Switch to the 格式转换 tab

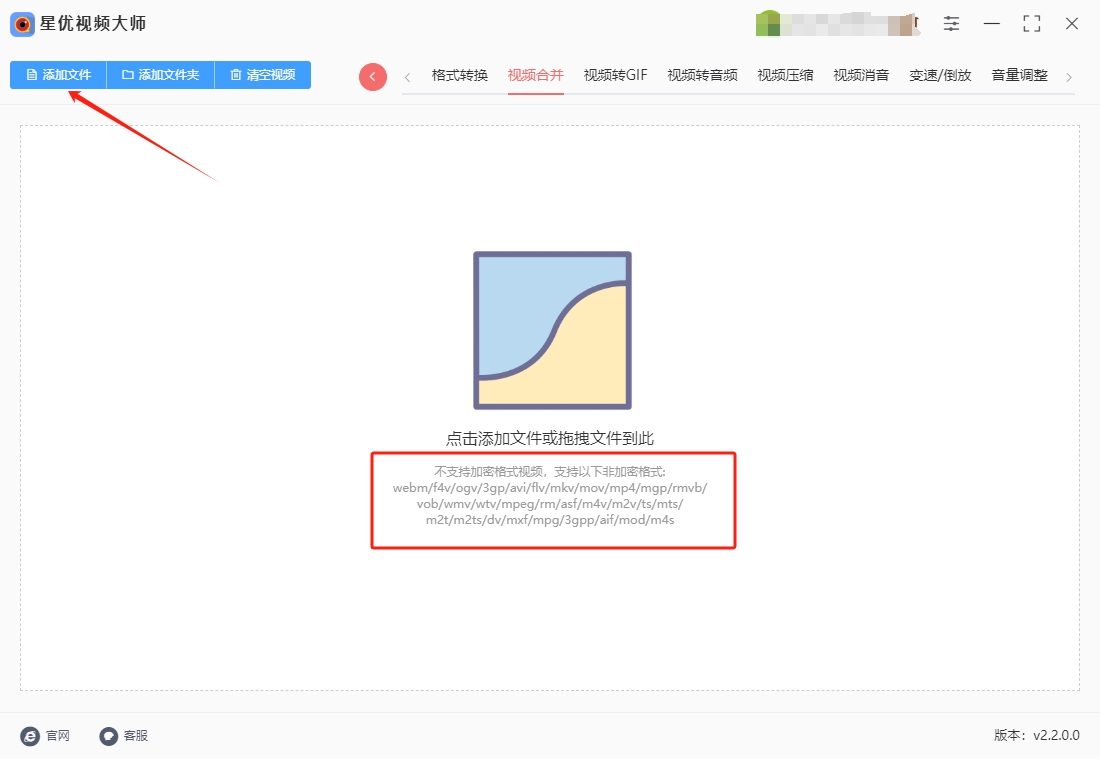point(460,75)
